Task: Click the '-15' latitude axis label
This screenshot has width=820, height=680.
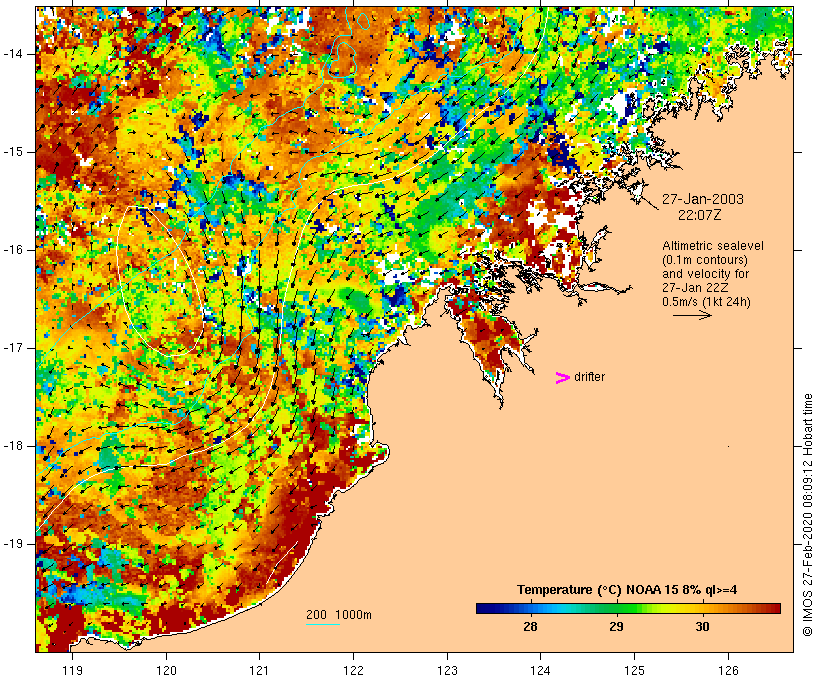Action: tap(13, 152)
